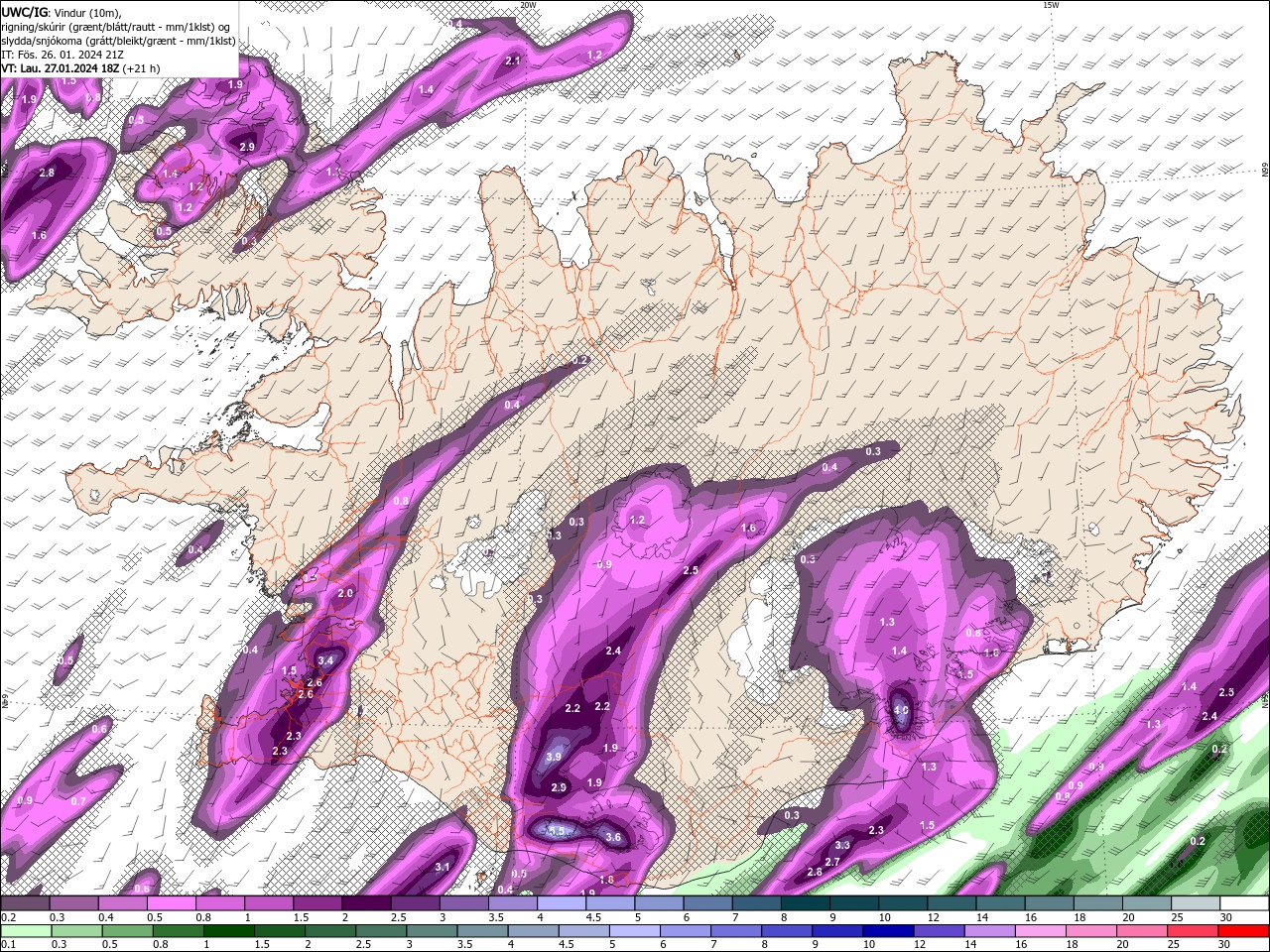
Task: Click the dark teal 10 swatch in the snow legend
Action: coord(903,903)
